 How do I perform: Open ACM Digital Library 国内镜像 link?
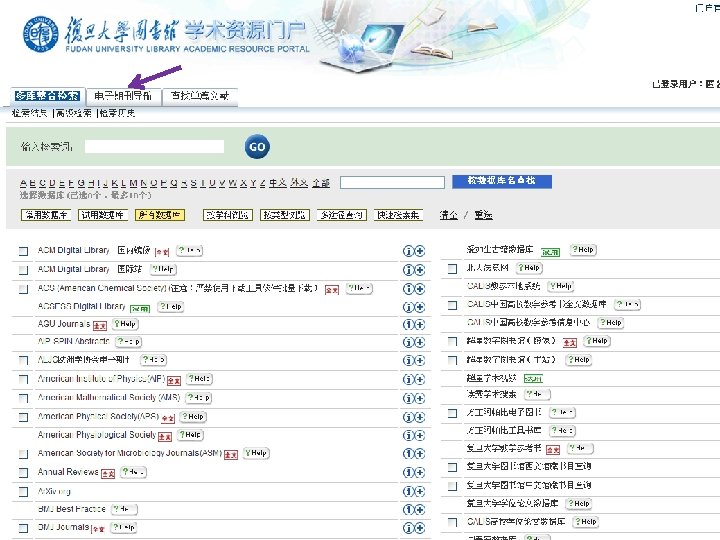pyautogui.click(x=94, y=250)
